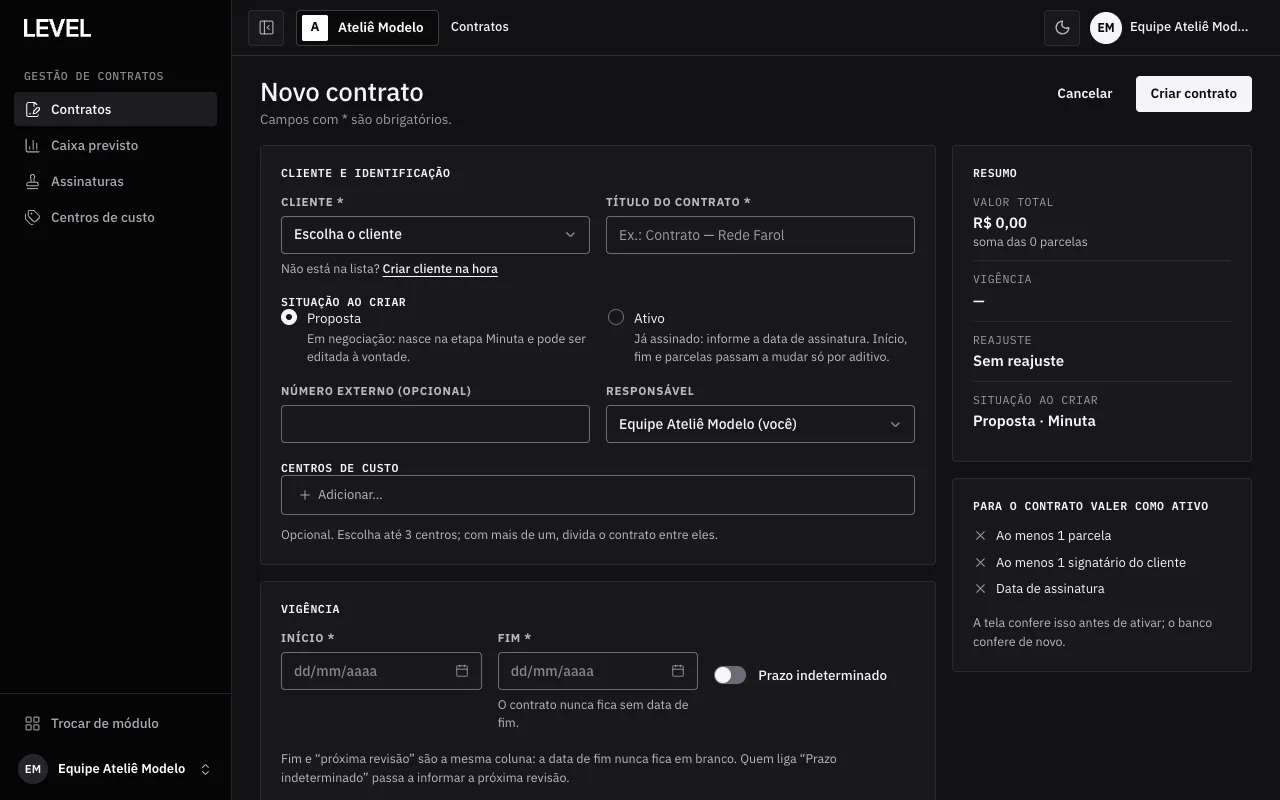Click the 'Data de assinatura' requirement

(1050, 589)
